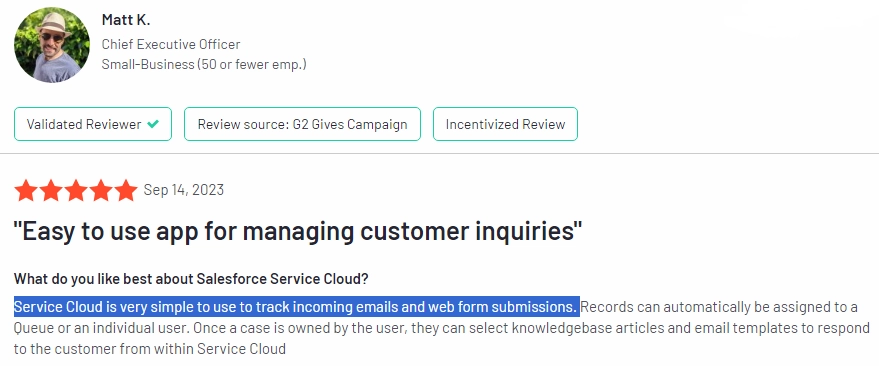Click the text 'Queue or an individual user'
This screenshot has height=366, width=879.
pyautogui.click(x=99, y=328)
